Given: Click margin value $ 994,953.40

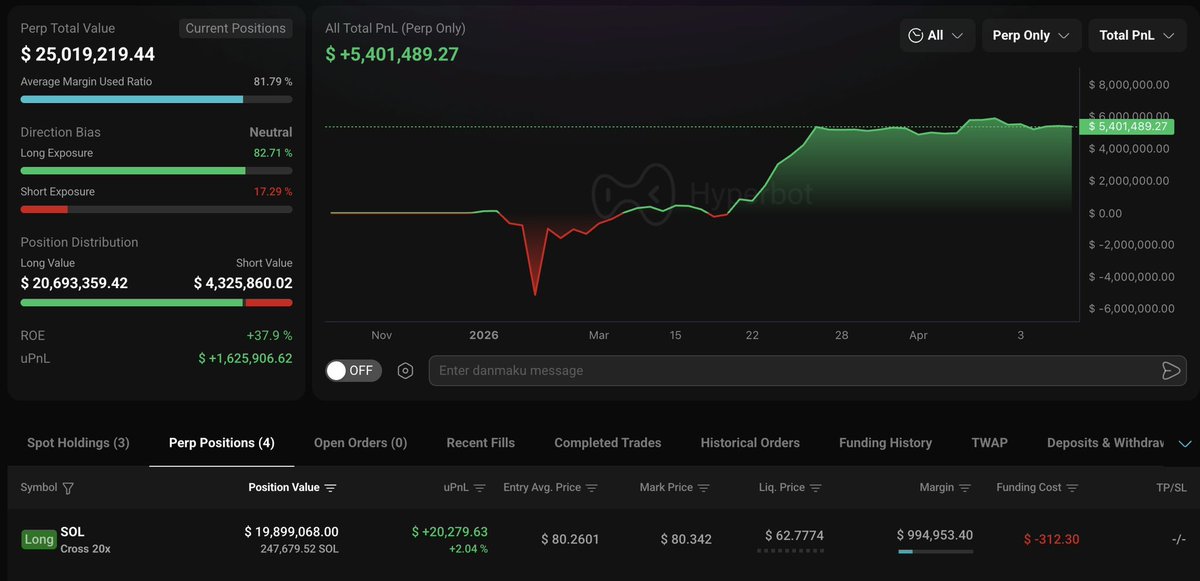Looking at the screenshot, I should click(935, 535).
